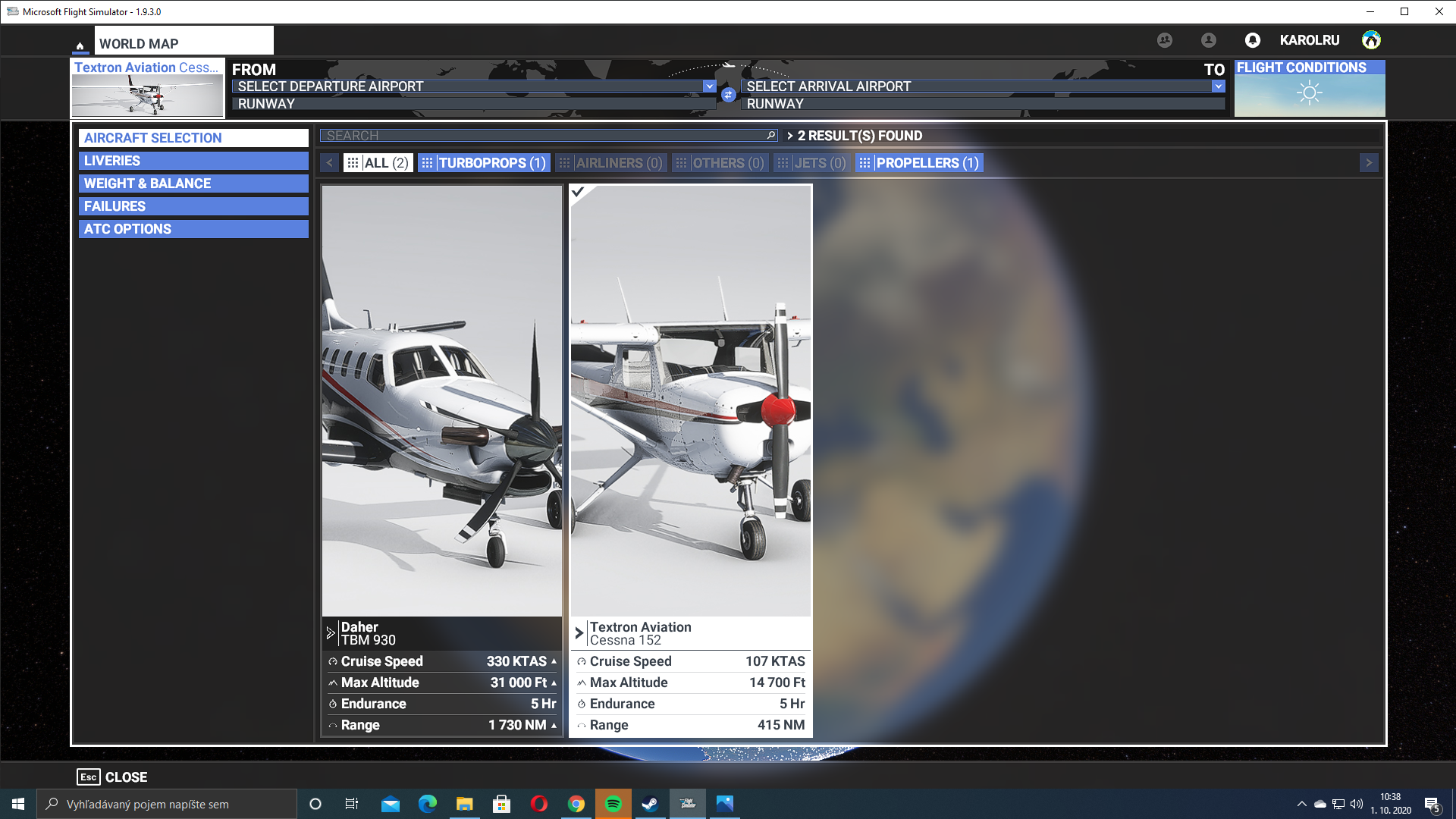This screenshot has height=819, width=1456.
Task: Select AIRCRAFT SELECTION menu item
Action: pos(193,138)
